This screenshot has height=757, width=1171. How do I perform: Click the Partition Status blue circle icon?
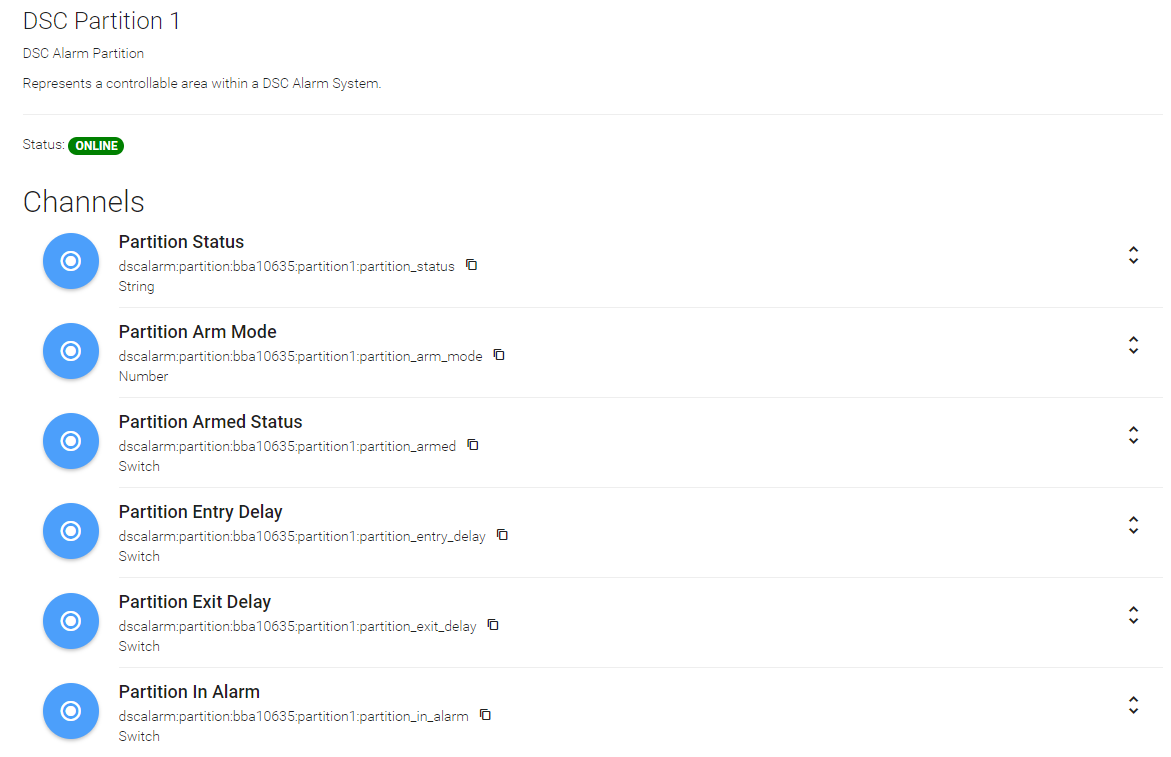click(71, 261)
